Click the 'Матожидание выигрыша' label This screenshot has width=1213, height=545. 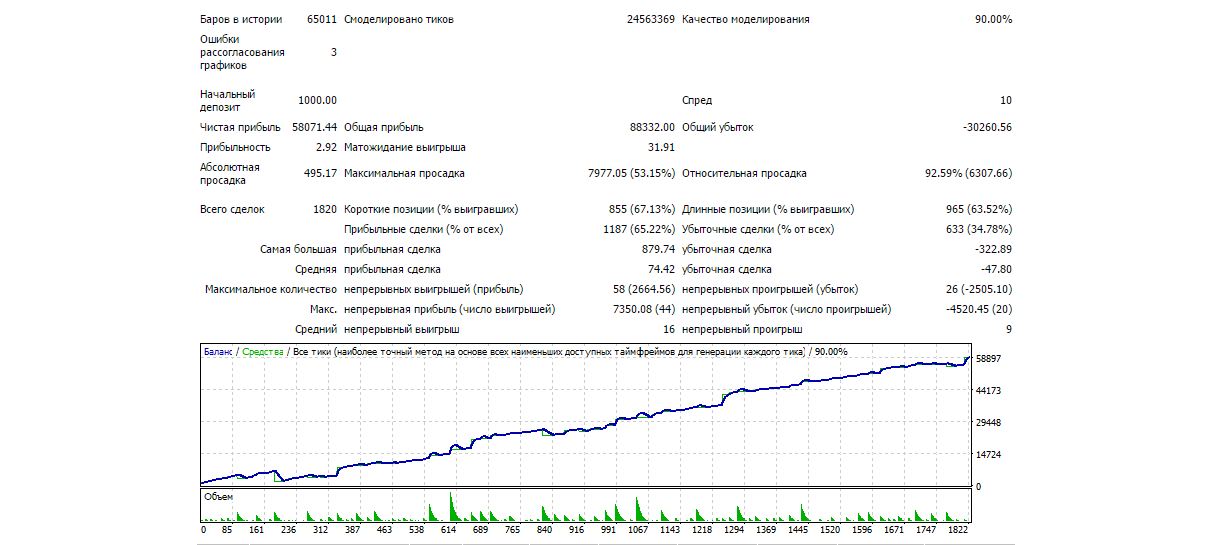tap(405, 147)
